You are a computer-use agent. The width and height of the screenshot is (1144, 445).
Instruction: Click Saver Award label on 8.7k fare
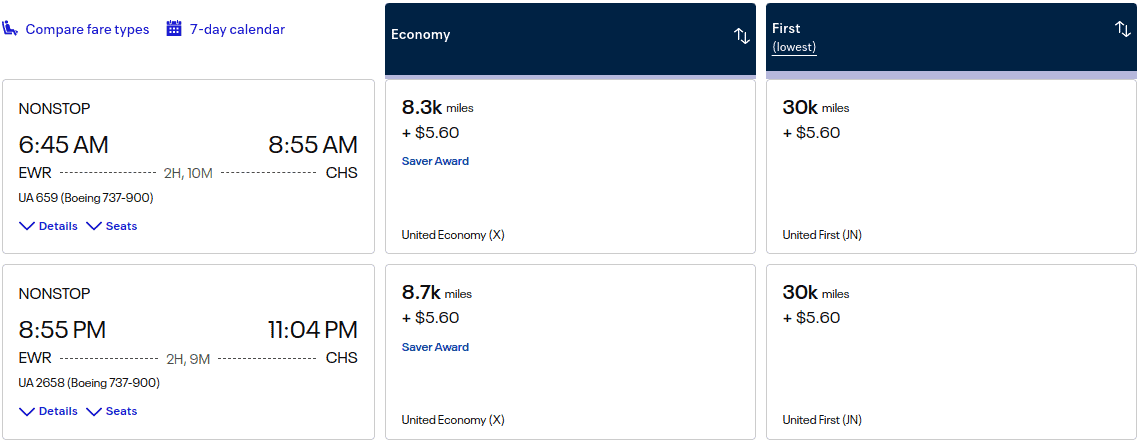point(435,347)
